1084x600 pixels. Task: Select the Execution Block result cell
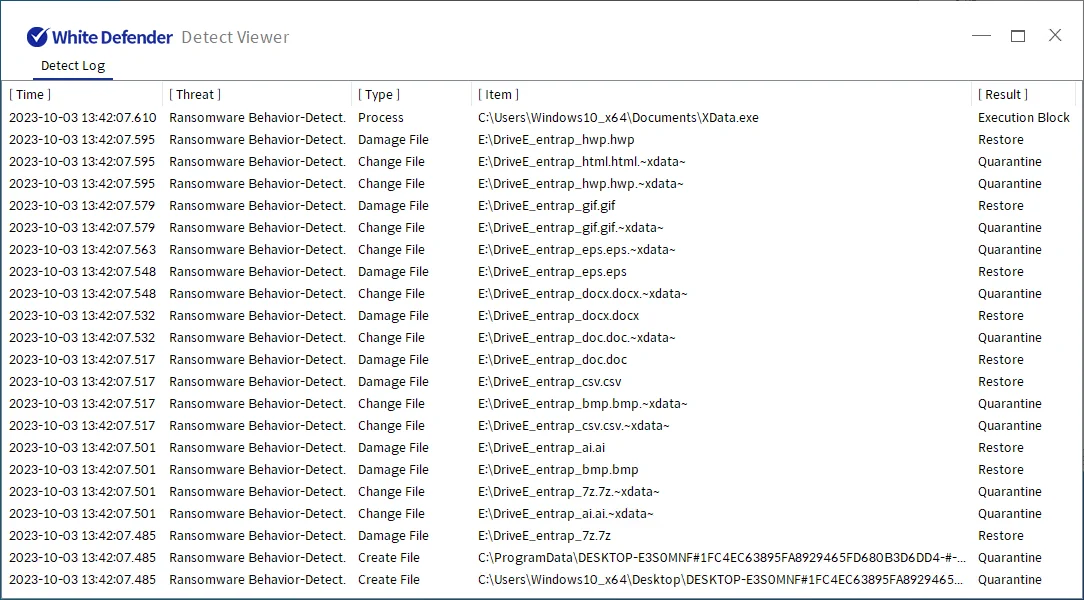(1023, 118)
